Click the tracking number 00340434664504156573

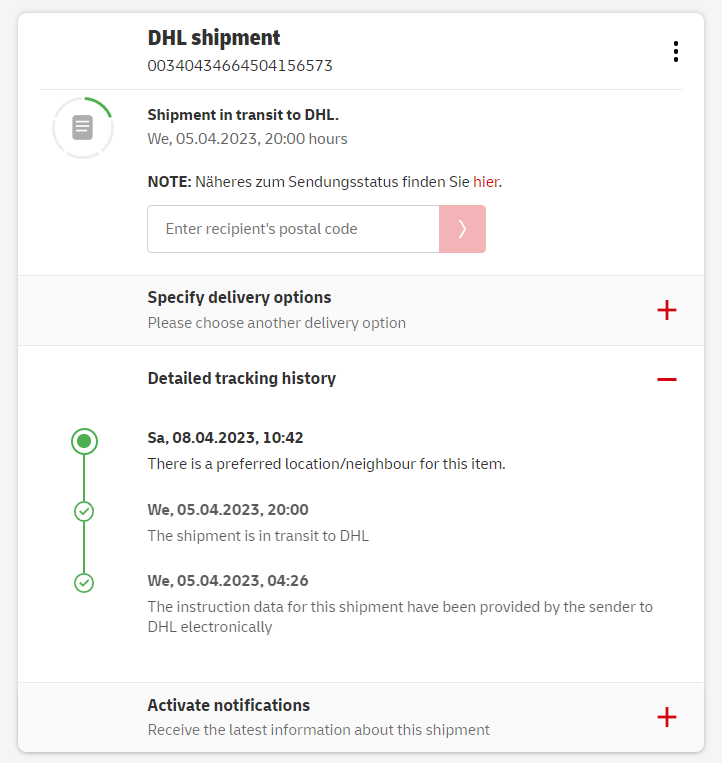[240, 66]
